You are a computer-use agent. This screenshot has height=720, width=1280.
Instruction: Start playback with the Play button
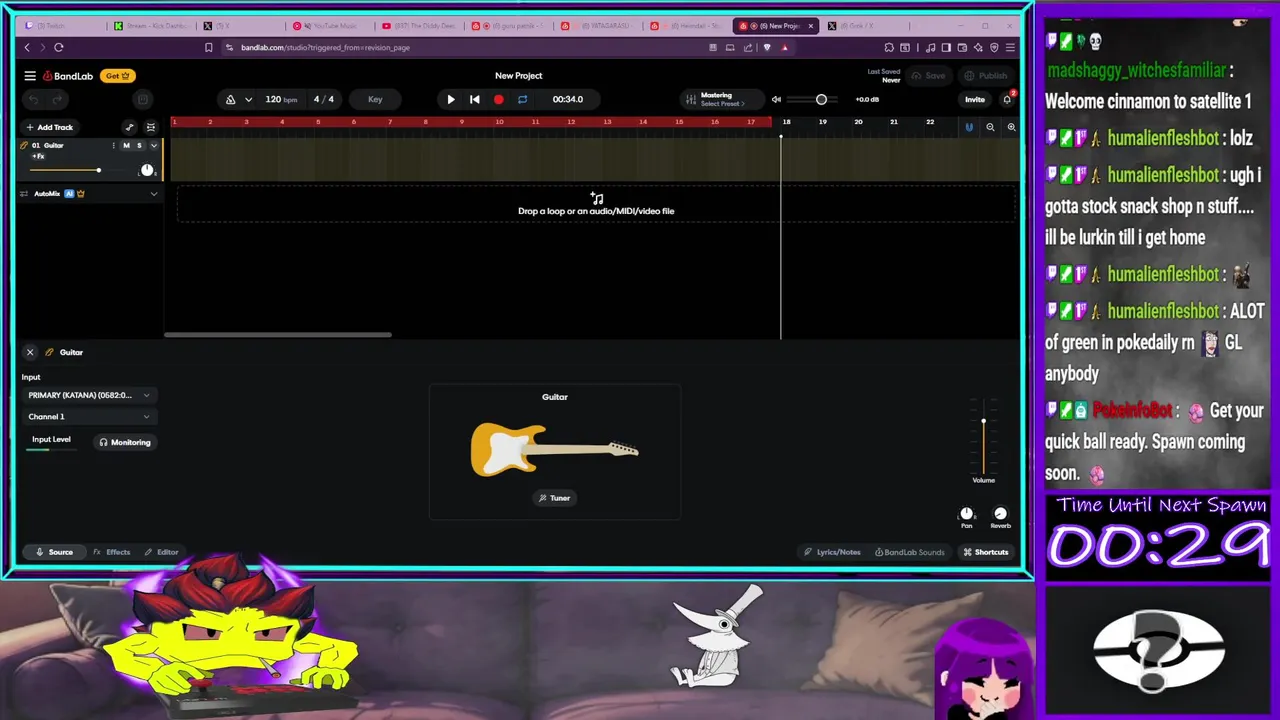coord(451,99)
